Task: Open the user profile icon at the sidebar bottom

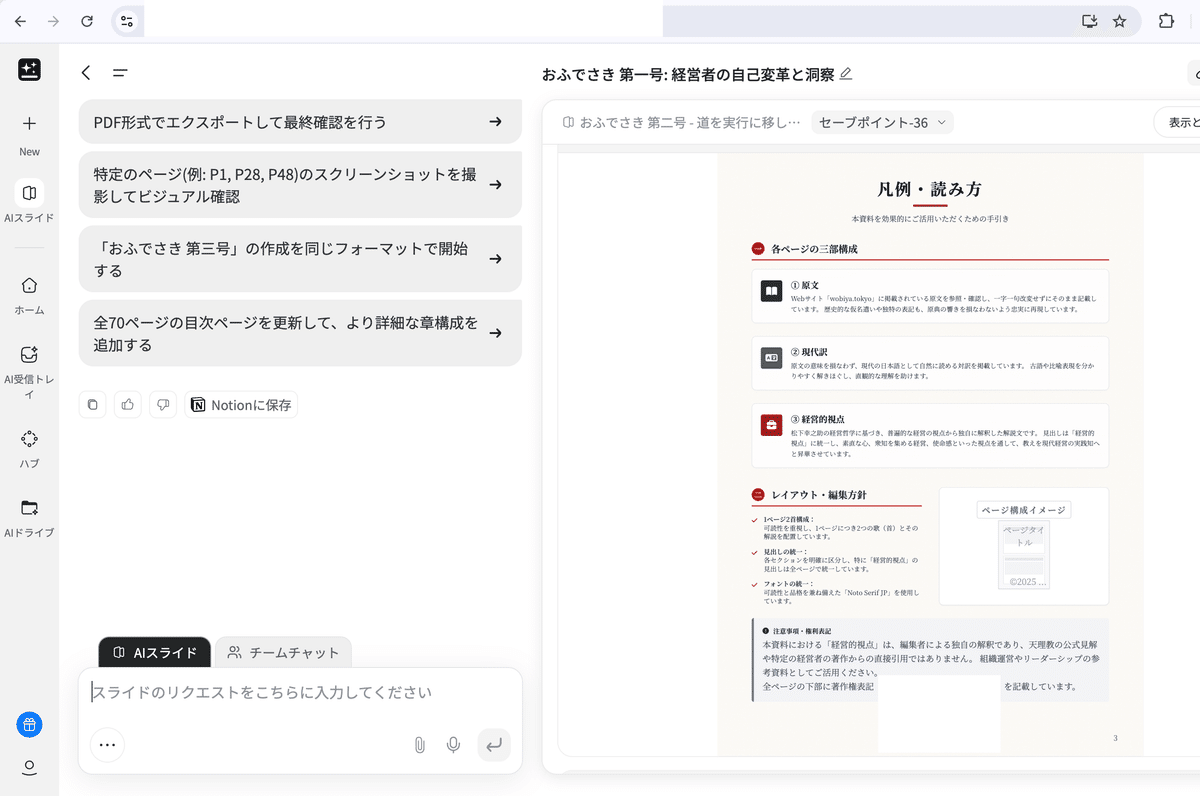Action: [x=29, y=768]
